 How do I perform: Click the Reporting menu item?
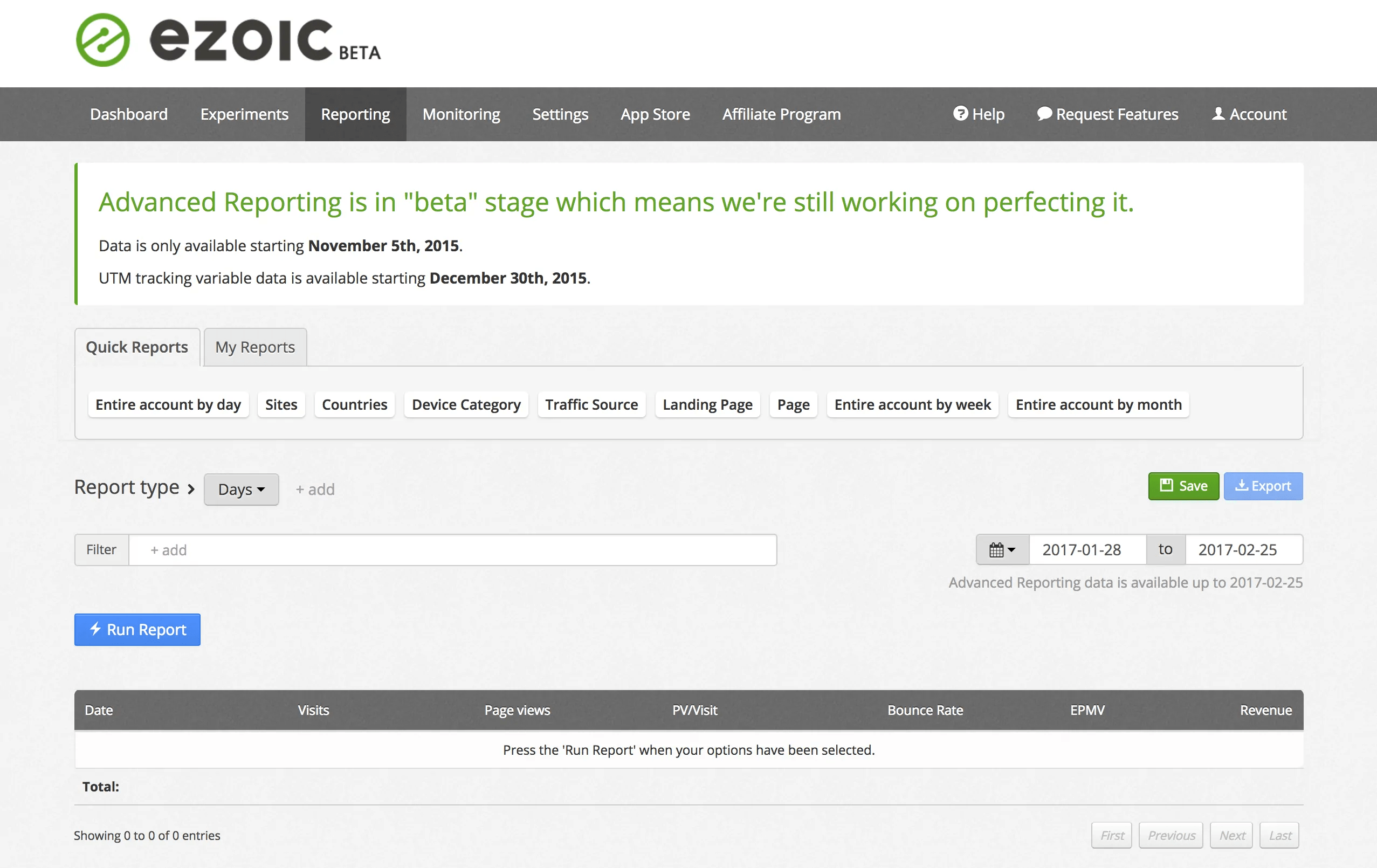pos(355,114)
